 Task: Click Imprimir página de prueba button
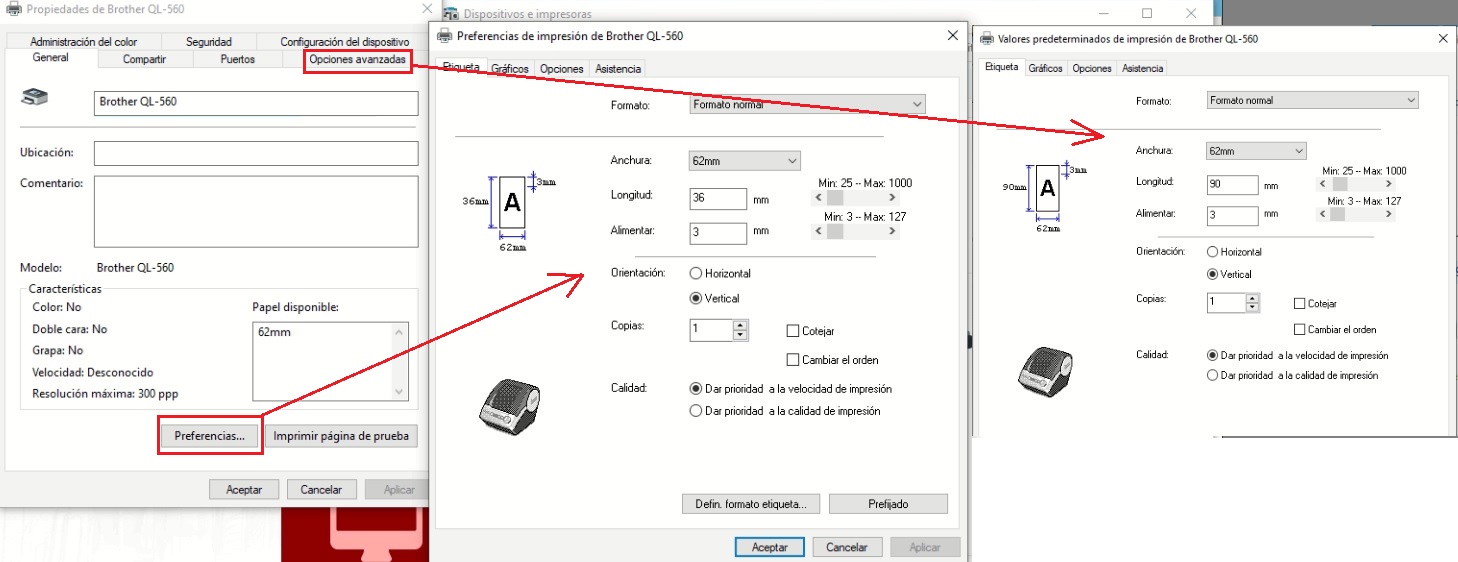click(341, 436)
